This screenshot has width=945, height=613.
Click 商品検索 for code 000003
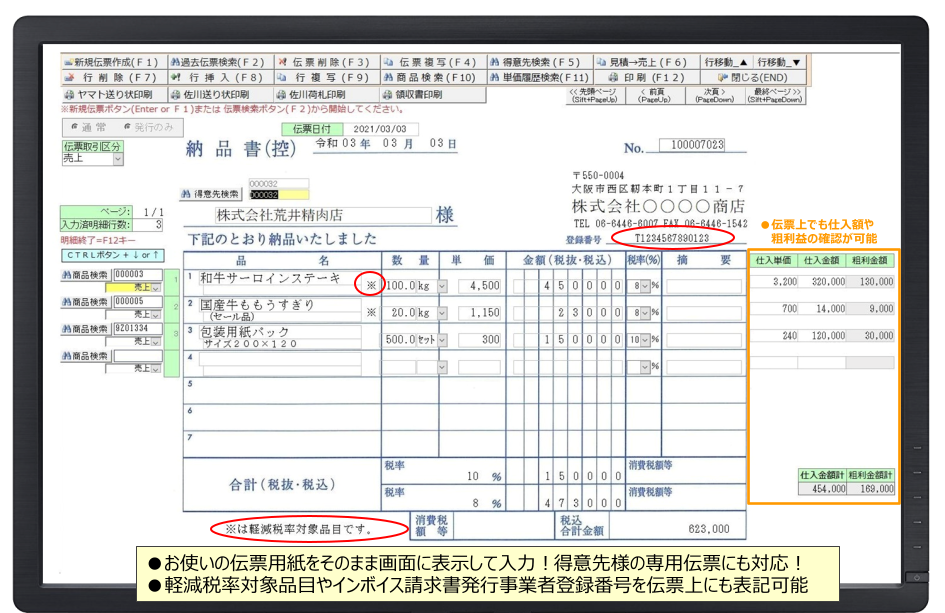coord(84,275)
